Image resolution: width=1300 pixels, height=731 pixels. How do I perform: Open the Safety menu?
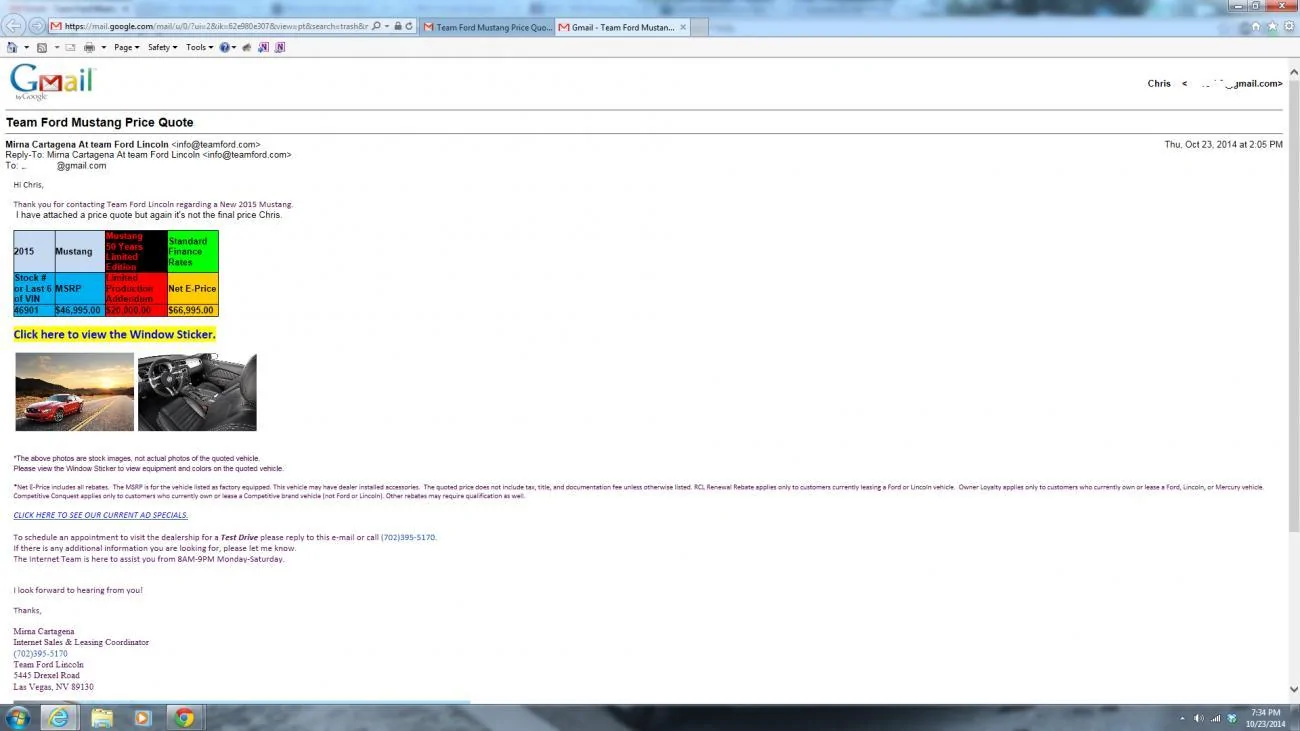(x=162, y=47)
